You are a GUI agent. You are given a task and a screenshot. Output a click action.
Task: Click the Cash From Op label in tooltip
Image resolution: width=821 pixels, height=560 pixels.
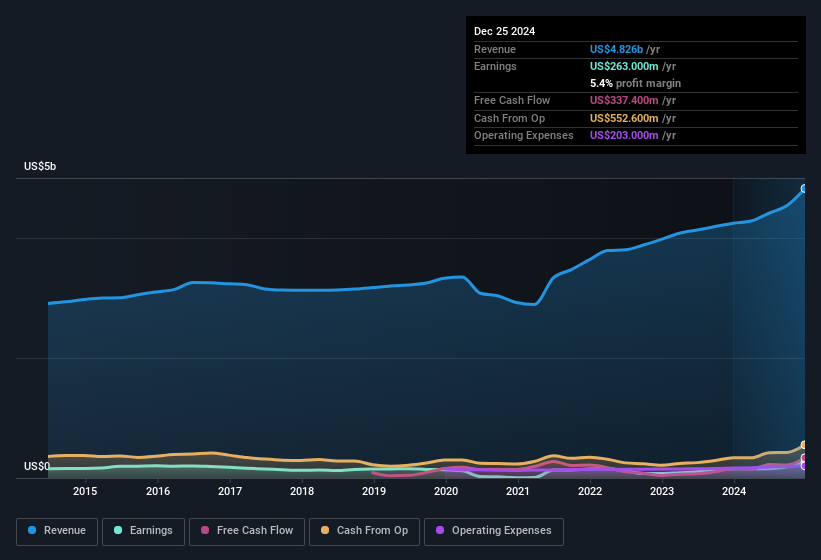point(509,118)
